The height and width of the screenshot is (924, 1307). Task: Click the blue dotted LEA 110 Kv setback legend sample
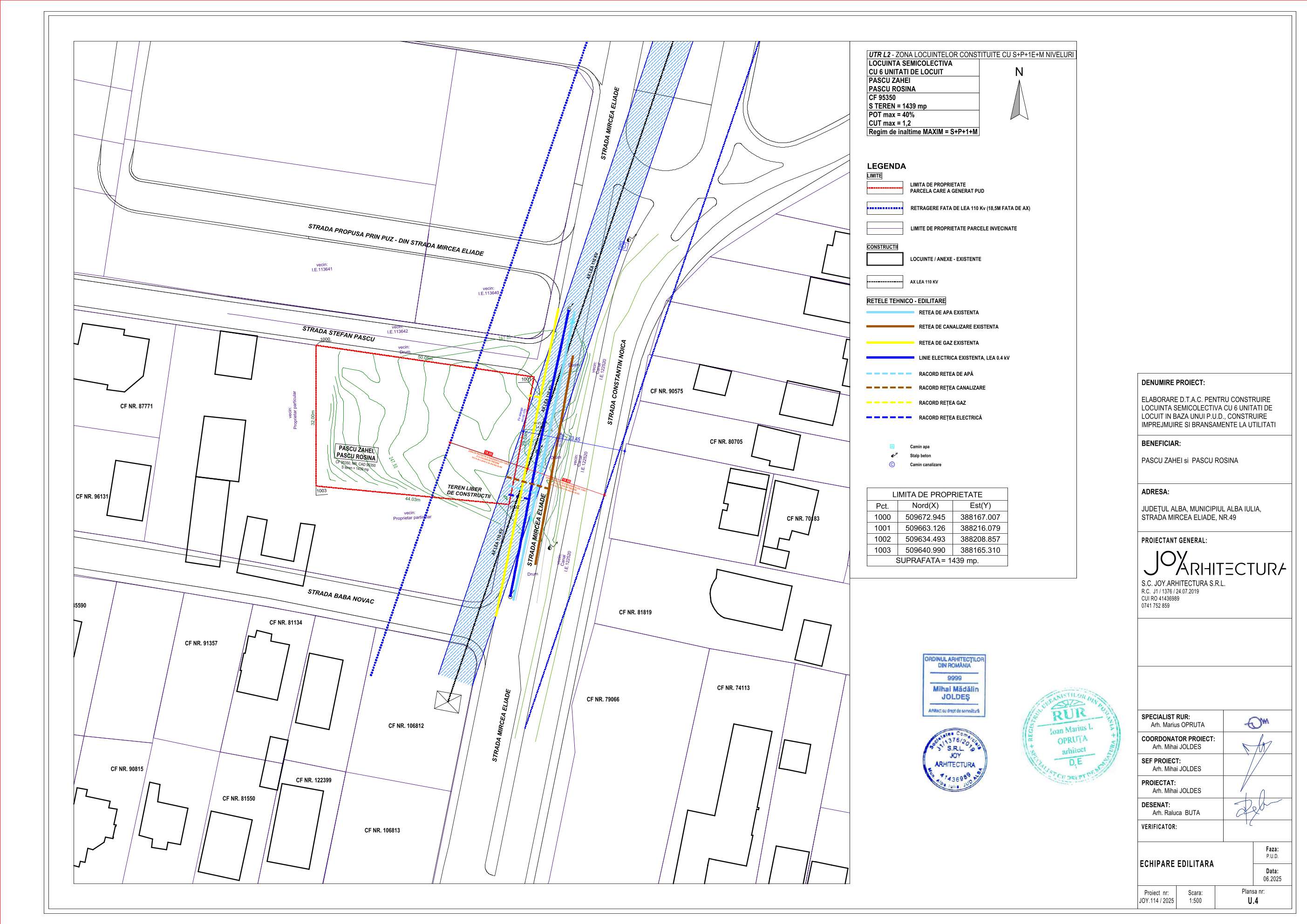click(x=885, y=208)
